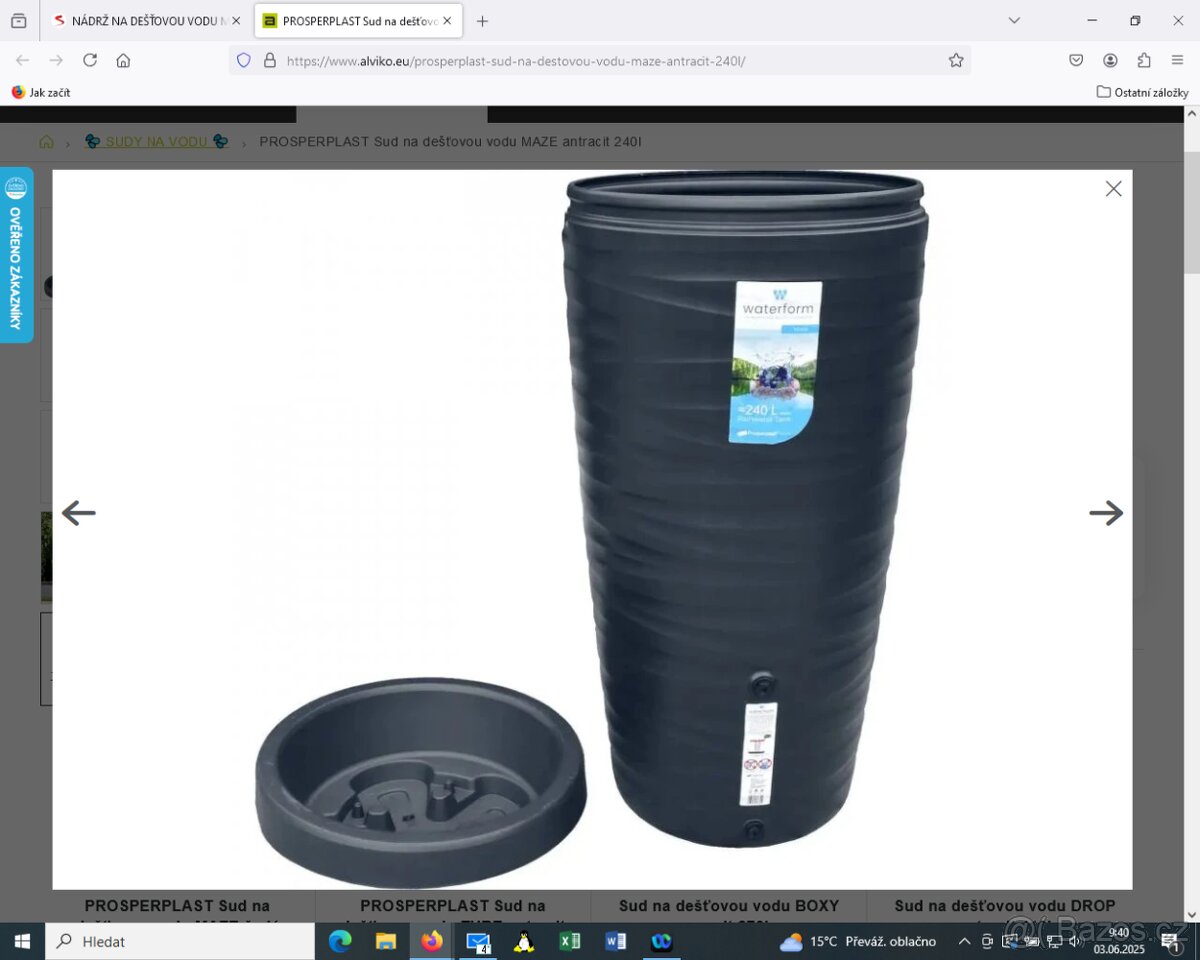The image size is (1200, 960).
Task: Open Excel from the taskbar
Action: coord(570,941)
